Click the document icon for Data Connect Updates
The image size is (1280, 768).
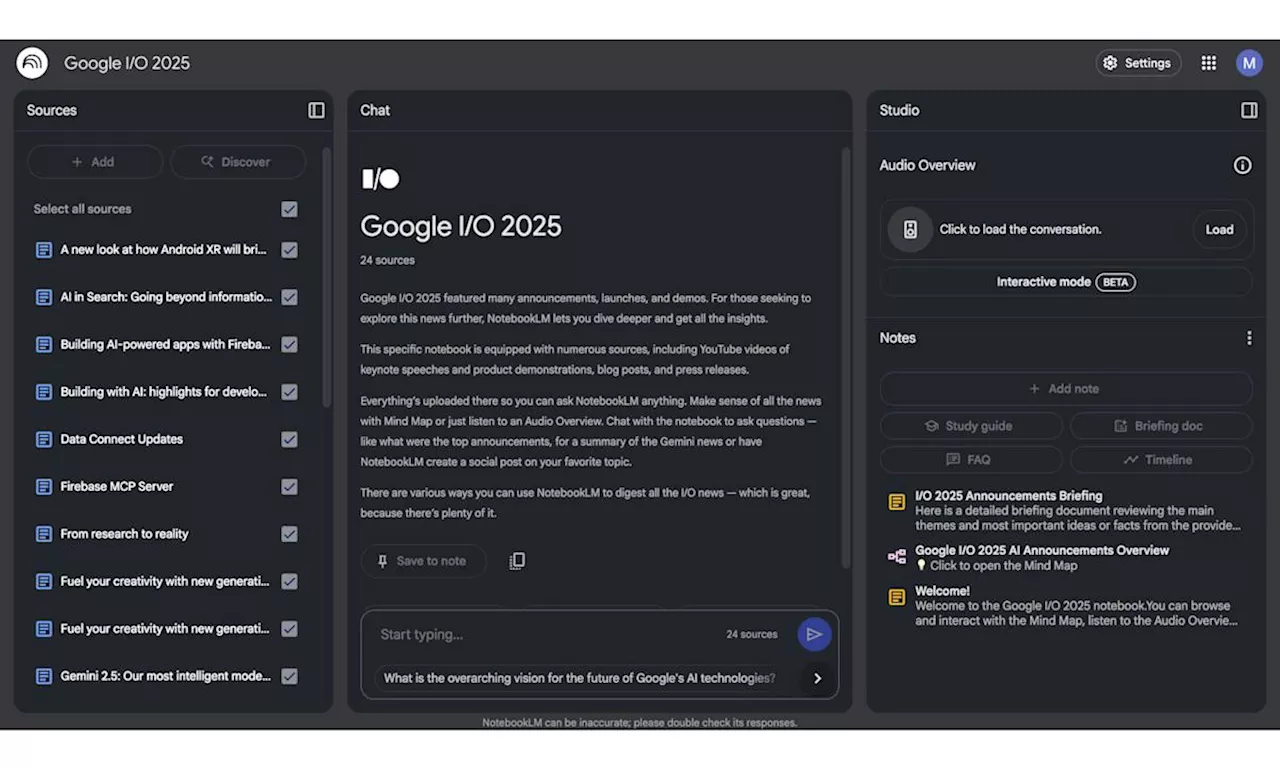(44, 439)
